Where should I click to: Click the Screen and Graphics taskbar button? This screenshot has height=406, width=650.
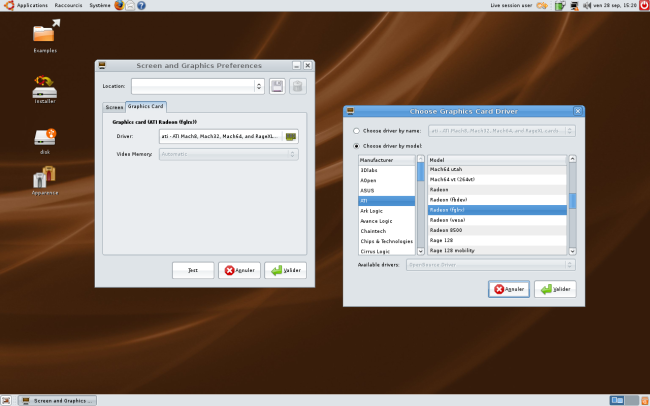point(57,401)
